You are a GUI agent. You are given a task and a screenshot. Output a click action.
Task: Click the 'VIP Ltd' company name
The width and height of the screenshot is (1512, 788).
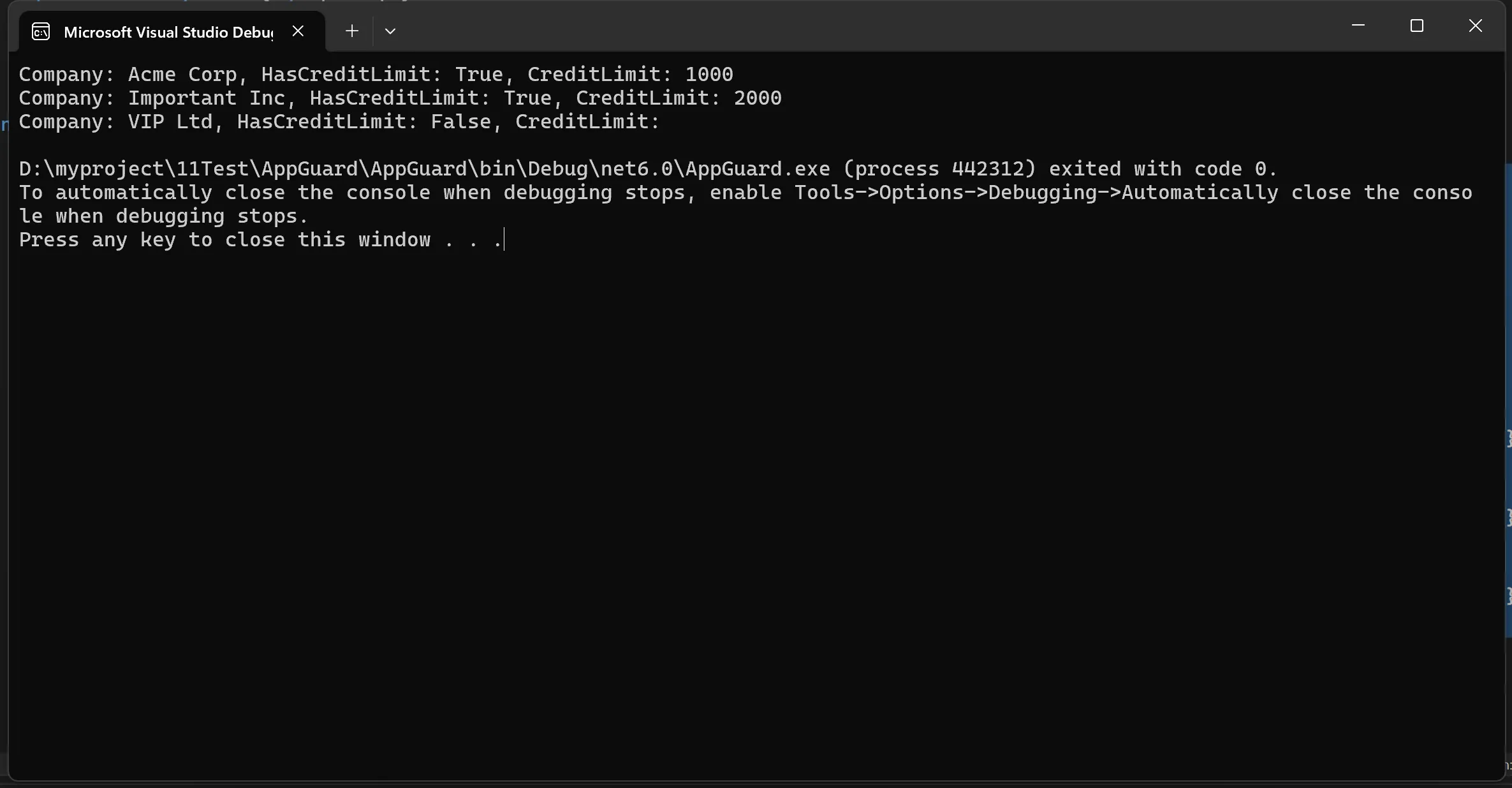170,122
